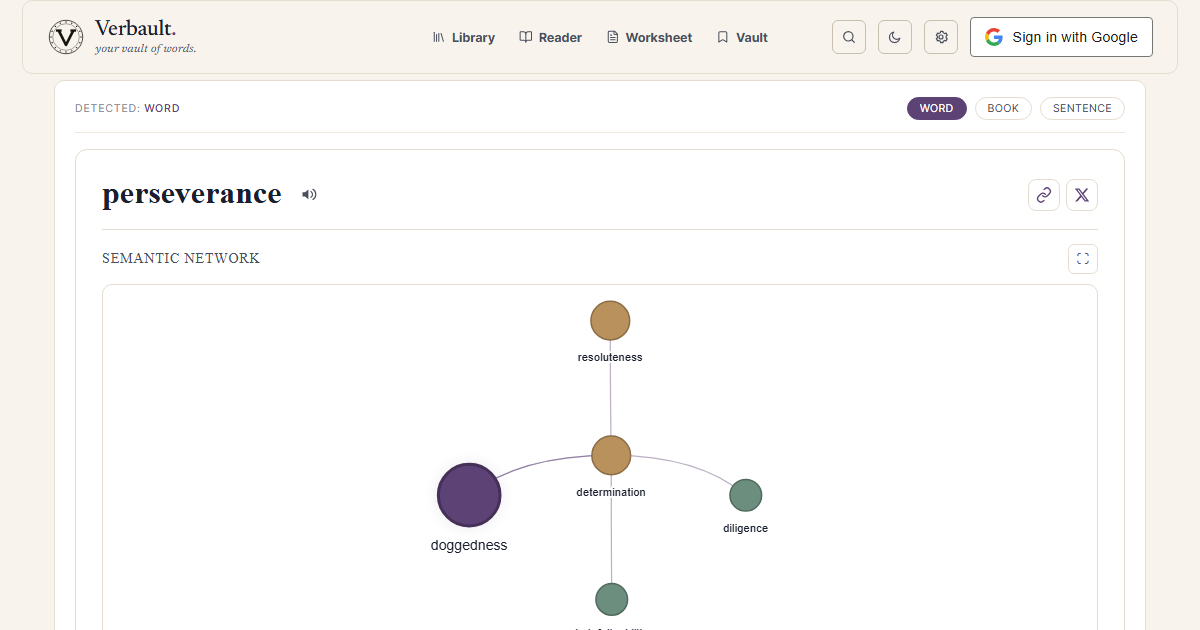1200x630 pixels.
Task: Toggle dark mode moon icon
Action: click(895, 37)
